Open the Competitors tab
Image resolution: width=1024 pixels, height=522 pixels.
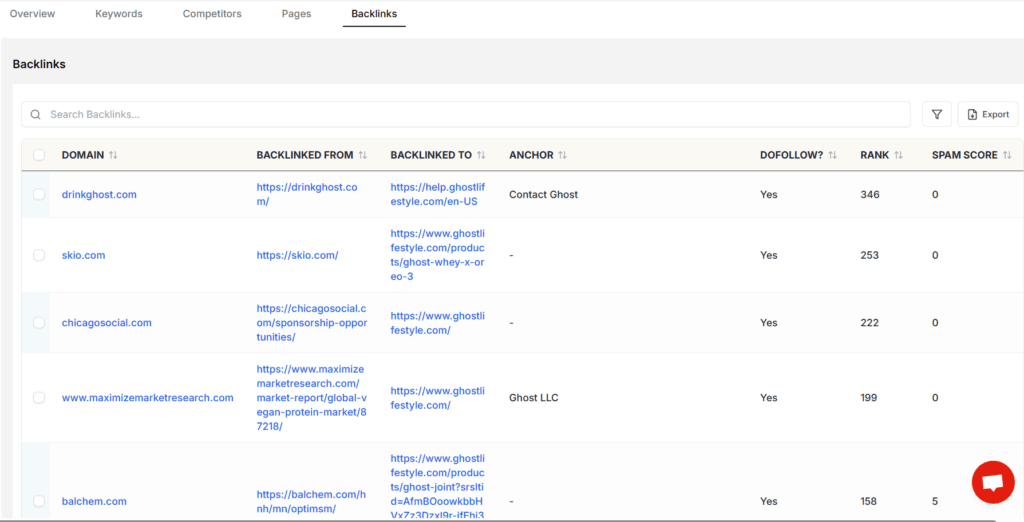coord(212,14)
